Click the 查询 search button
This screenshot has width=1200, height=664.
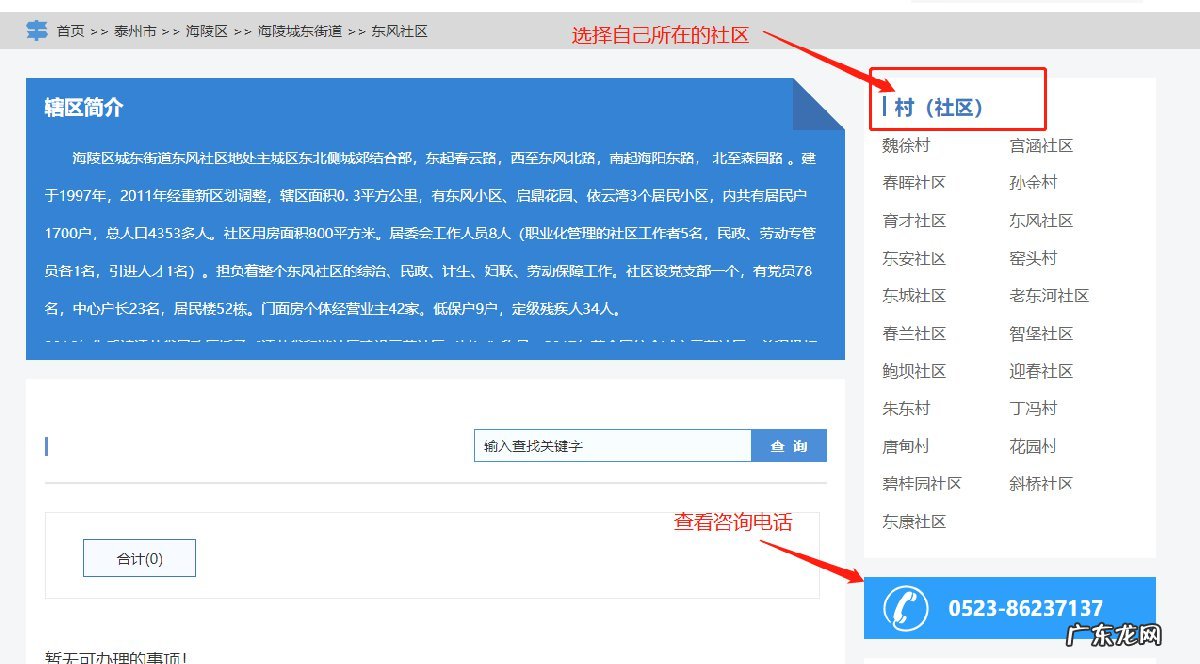pyautogui.click(x=789, y=445)
